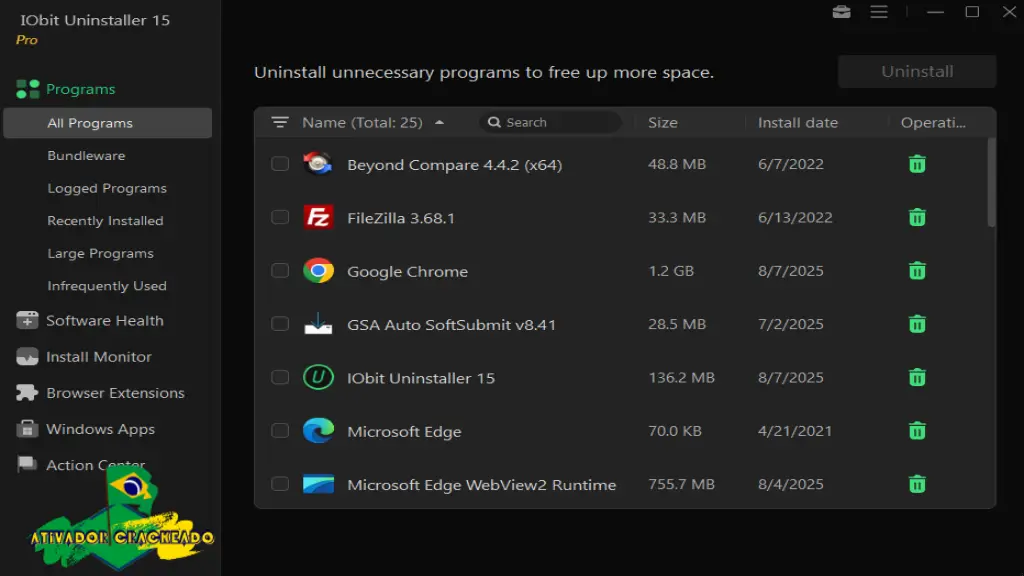Click the Browser Extensions puzzle icon
This screenshot has height=576, width=1024.
tap(27, 392)
